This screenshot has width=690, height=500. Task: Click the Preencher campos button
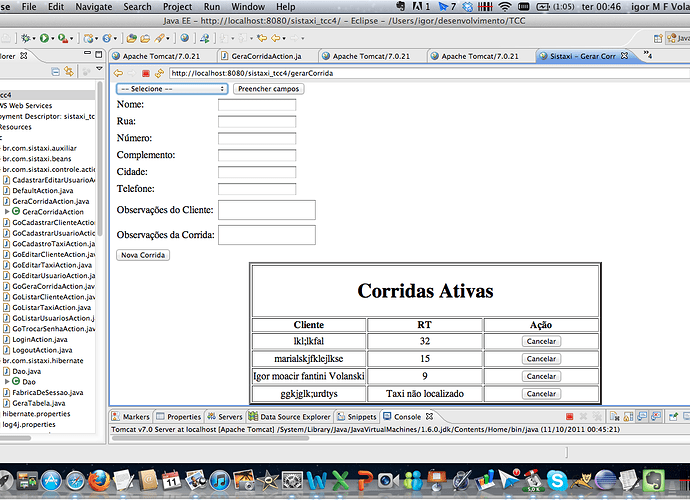pos(268,89)
